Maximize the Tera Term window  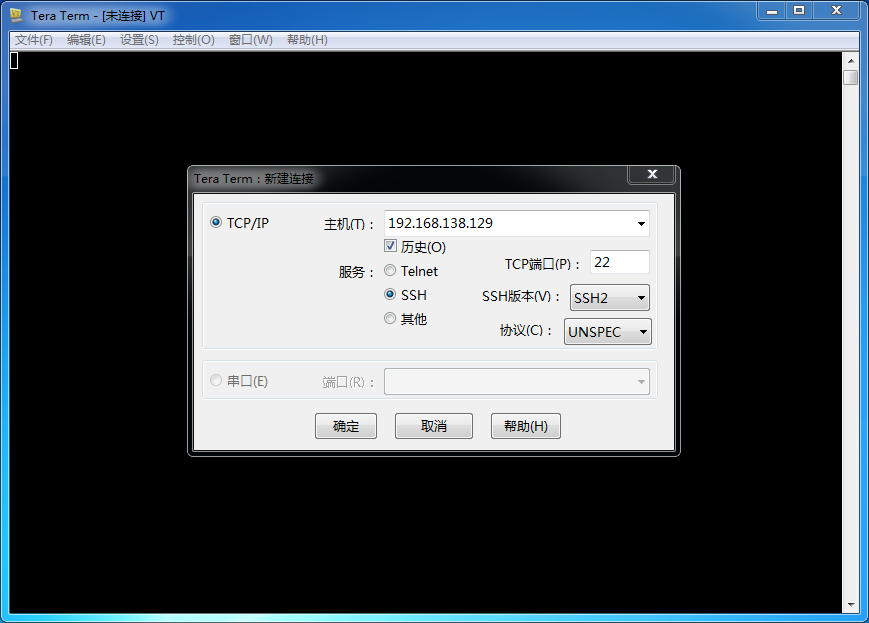pyautogui.click(x=799, y=11)
